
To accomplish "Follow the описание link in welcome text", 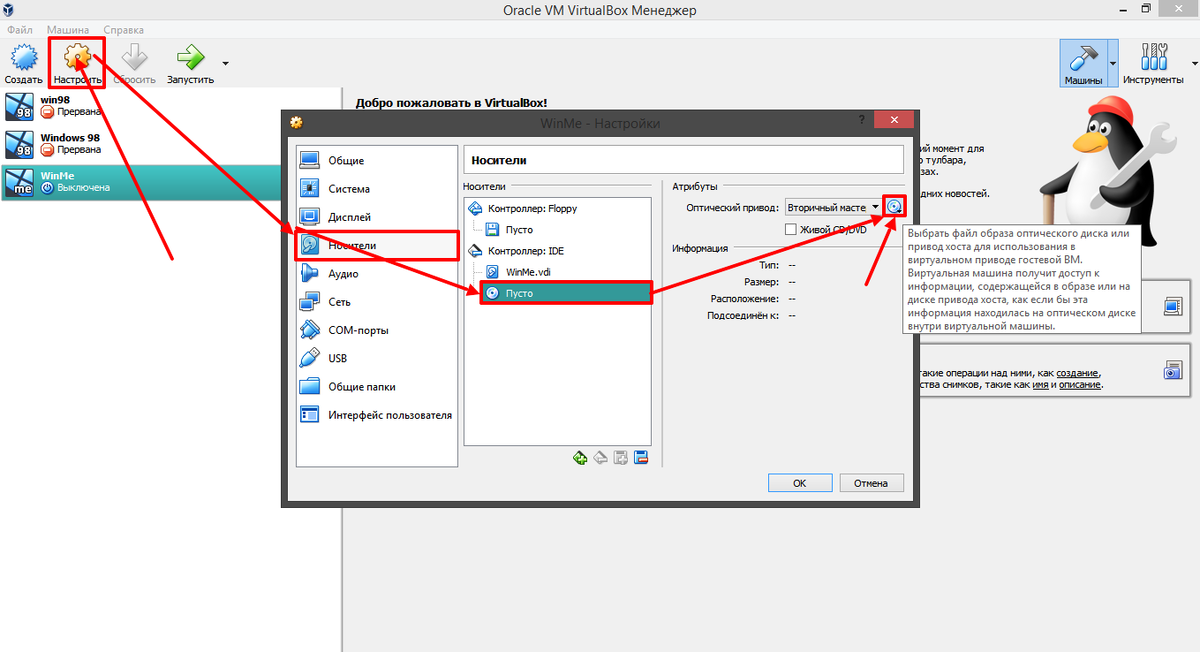I will tap(1079, 385).
